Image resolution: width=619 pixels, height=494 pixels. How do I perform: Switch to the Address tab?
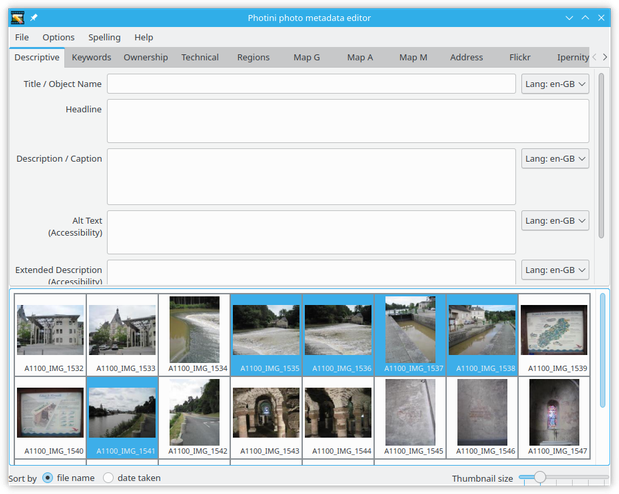pyautogui.click(x=466, y=58)
